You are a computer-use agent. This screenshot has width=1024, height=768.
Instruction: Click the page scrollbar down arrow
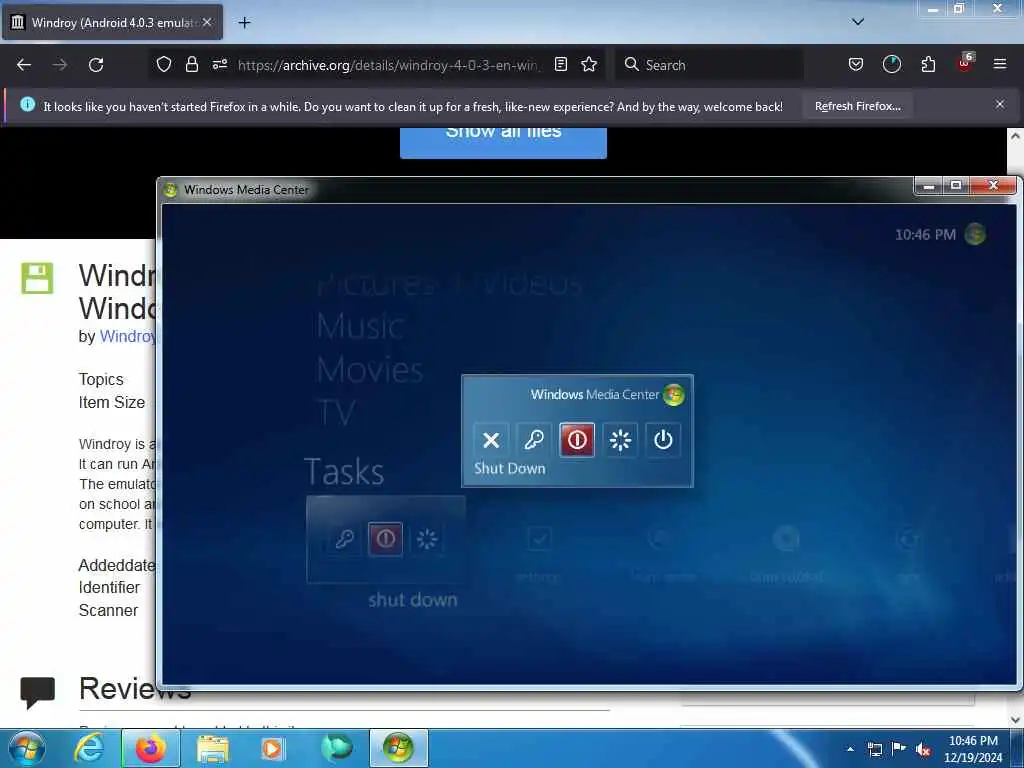pos(1015,719)
